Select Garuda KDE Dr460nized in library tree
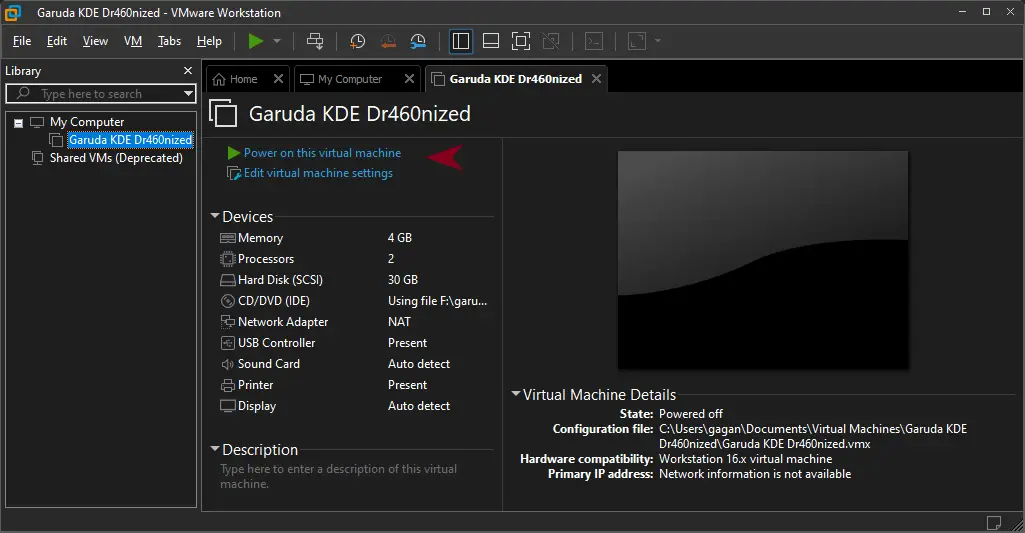The image size is (1025, 533). (130, 140)
